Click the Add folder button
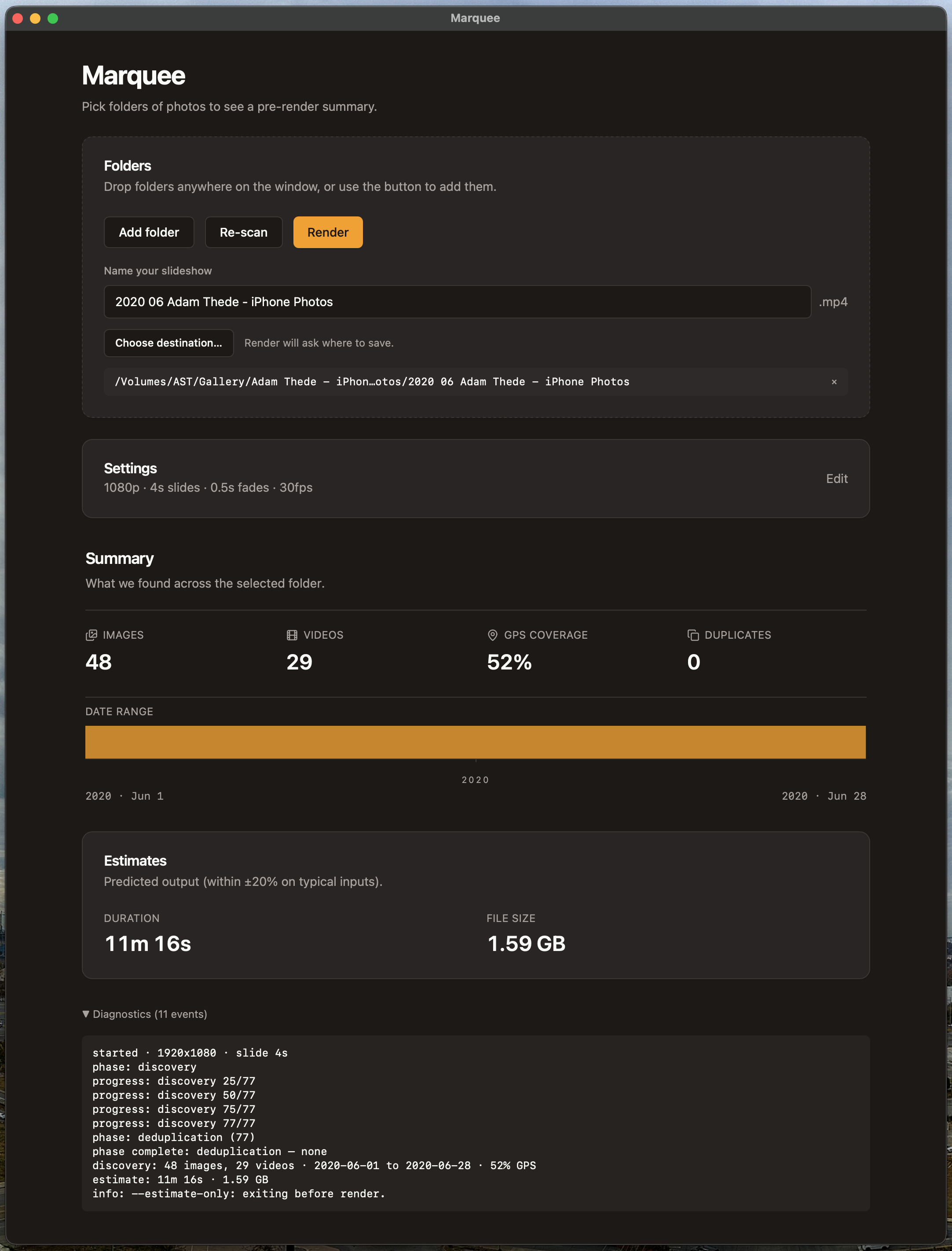This screenshot has height=1251, width=952. [149, 232]
